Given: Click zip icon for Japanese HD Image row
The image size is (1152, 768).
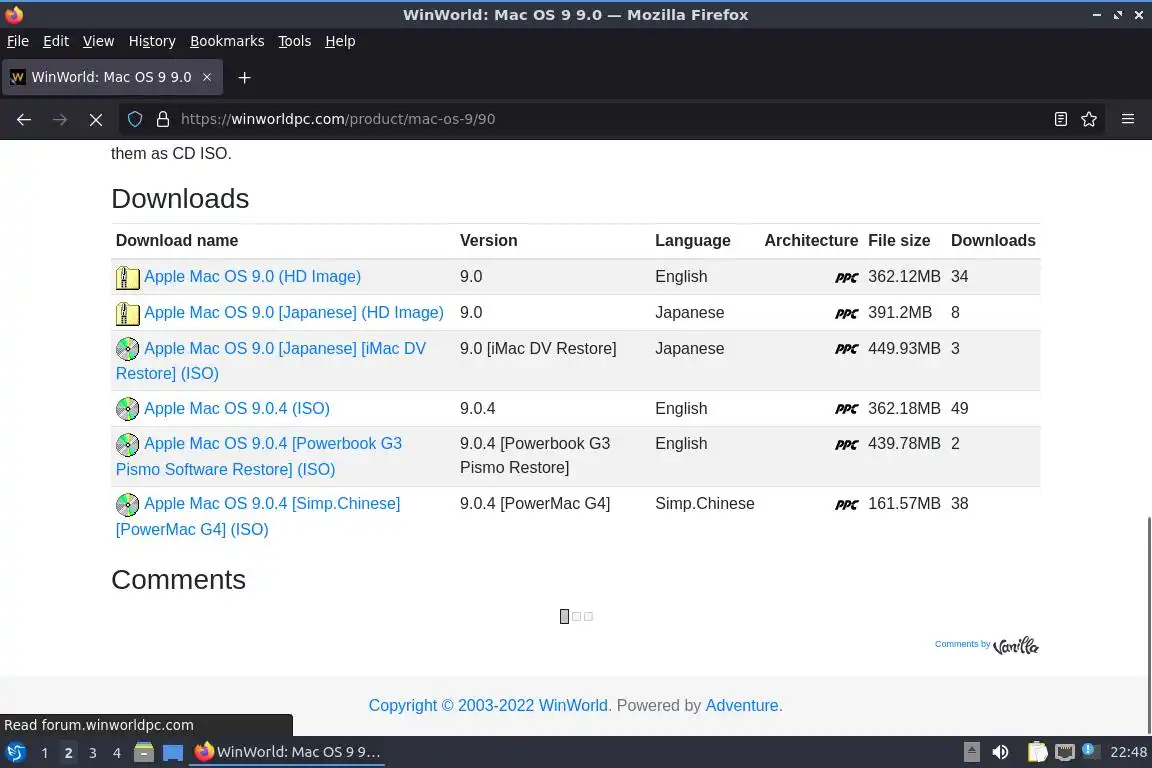Looking at the screenshot, I should point(127,313).
